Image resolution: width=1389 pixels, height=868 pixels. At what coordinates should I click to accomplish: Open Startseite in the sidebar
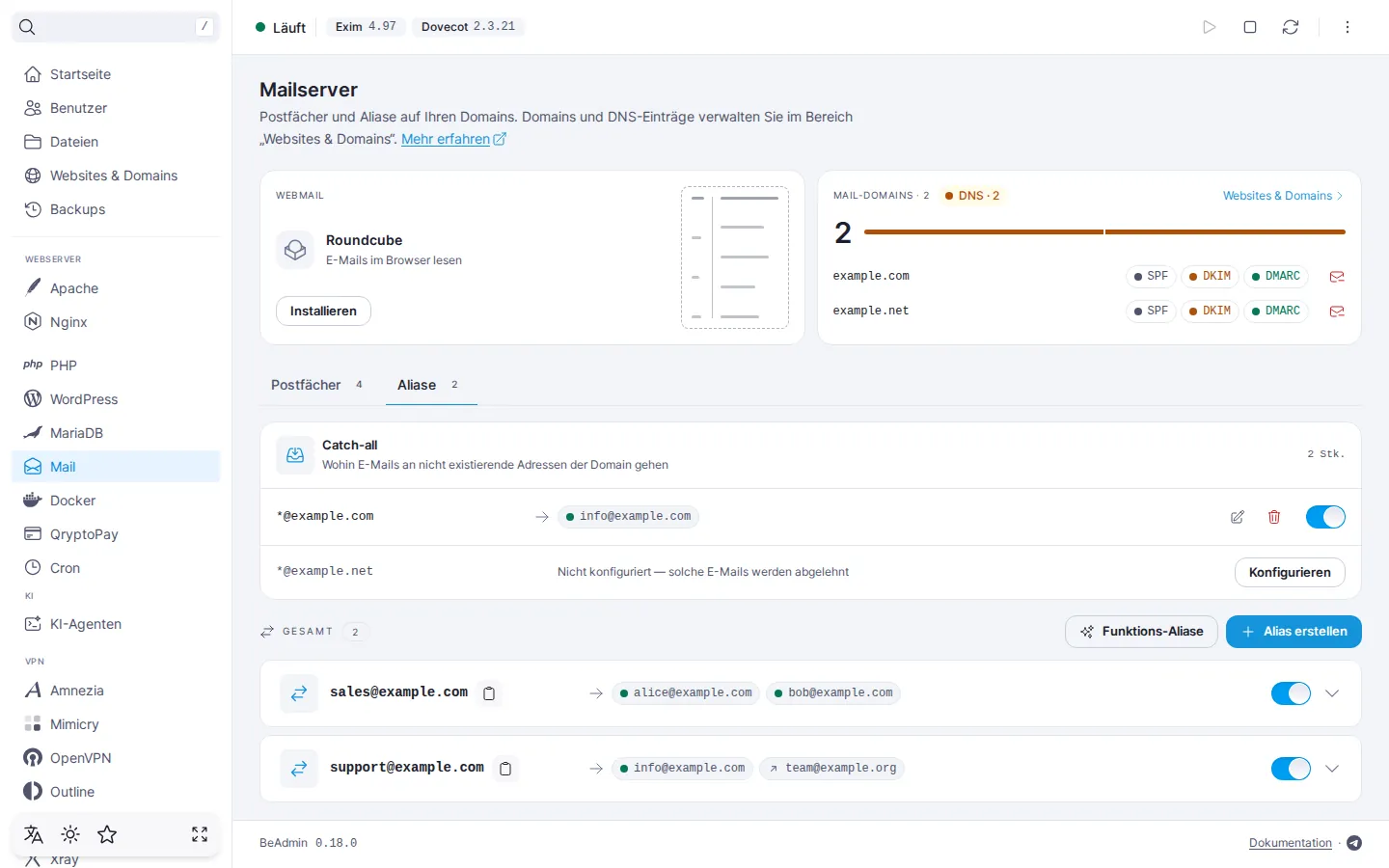point(116,74)
